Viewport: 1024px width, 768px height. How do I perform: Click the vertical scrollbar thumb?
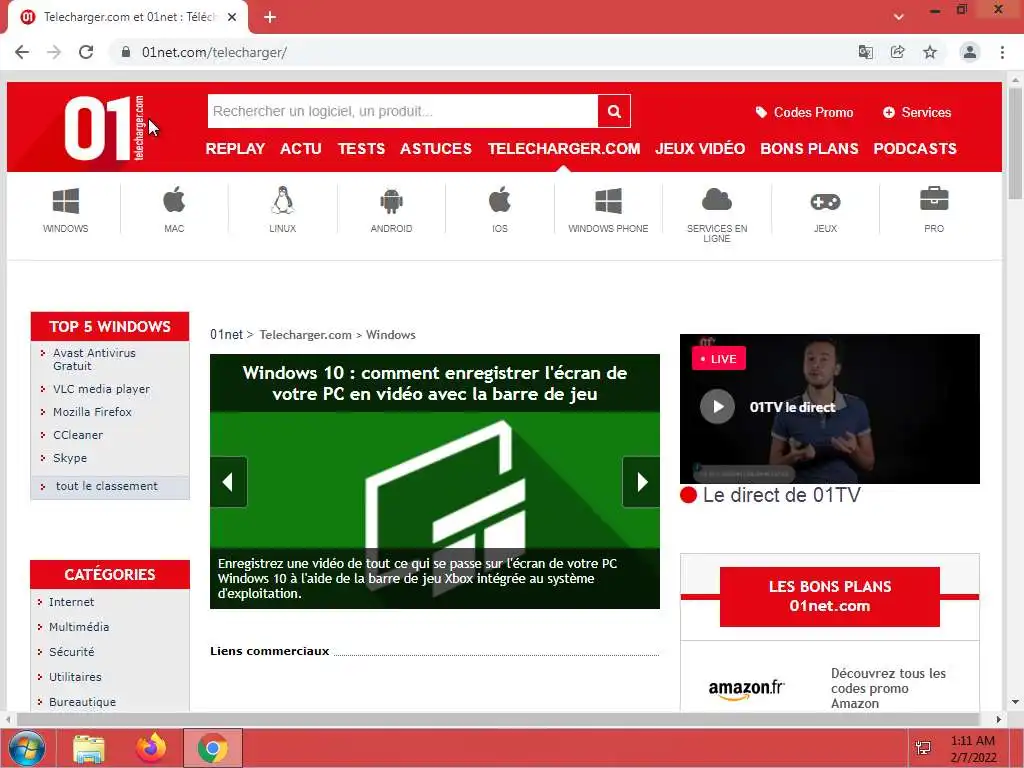point(1015,142)
